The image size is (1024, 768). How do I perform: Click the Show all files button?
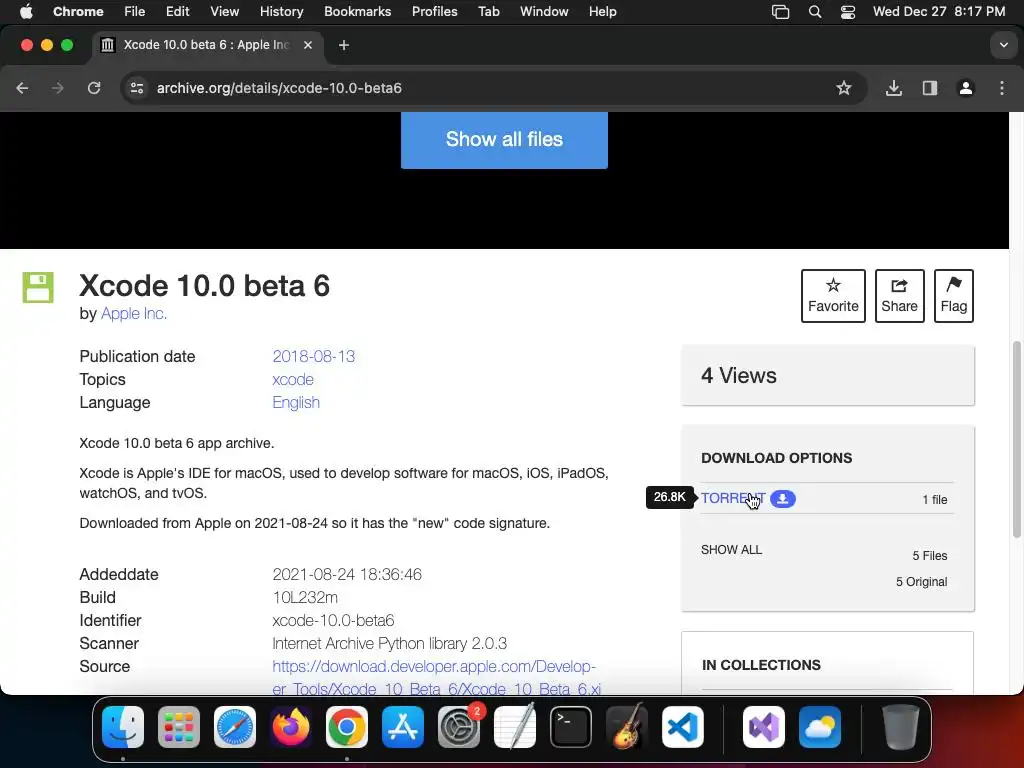point(504,139)
